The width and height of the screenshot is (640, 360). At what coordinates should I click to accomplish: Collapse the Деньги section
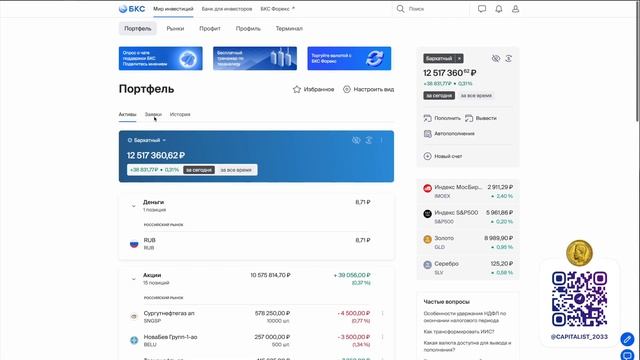coord(133,206)
